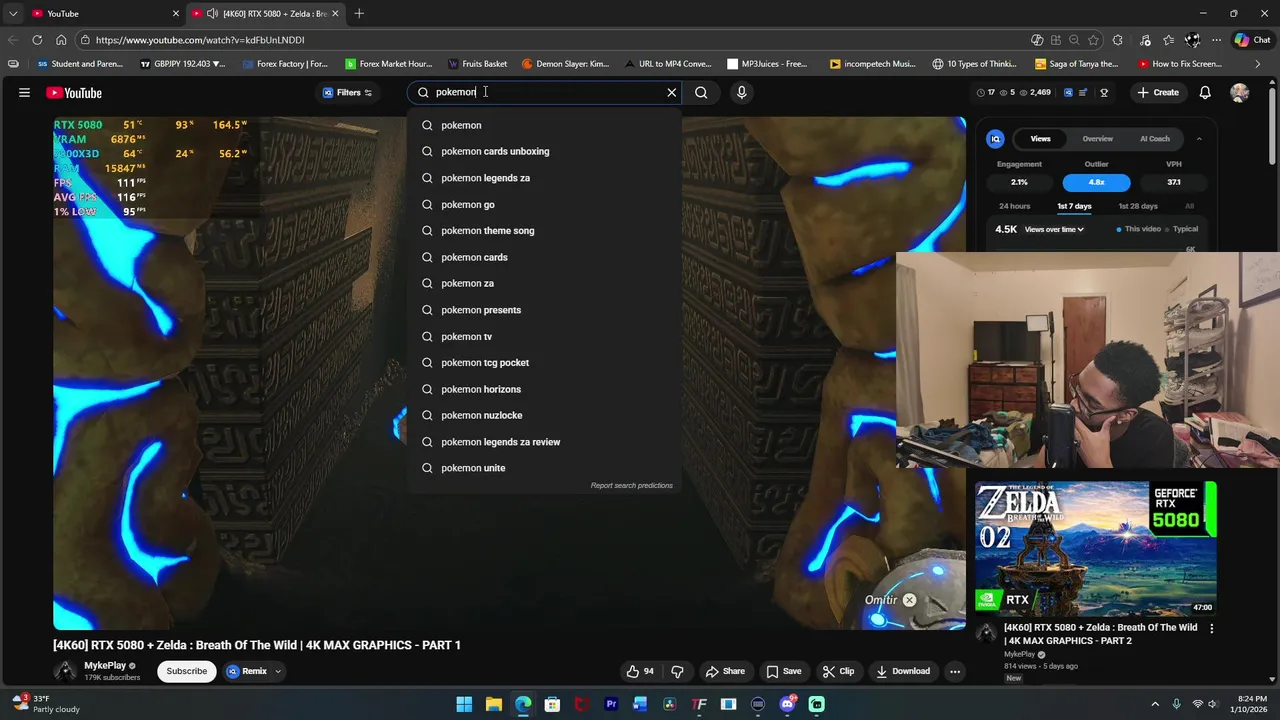Subscribe to the MykePlay channel
The width and height of the screenshot is (1280, 720).
point(186,671)
